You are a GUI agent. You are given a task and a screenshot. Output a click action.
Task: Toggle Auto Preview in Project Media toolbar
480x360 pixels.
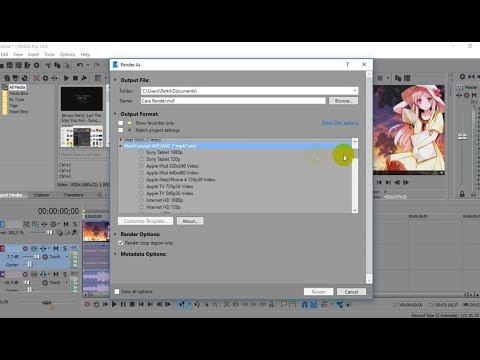(x=84, y=78)
